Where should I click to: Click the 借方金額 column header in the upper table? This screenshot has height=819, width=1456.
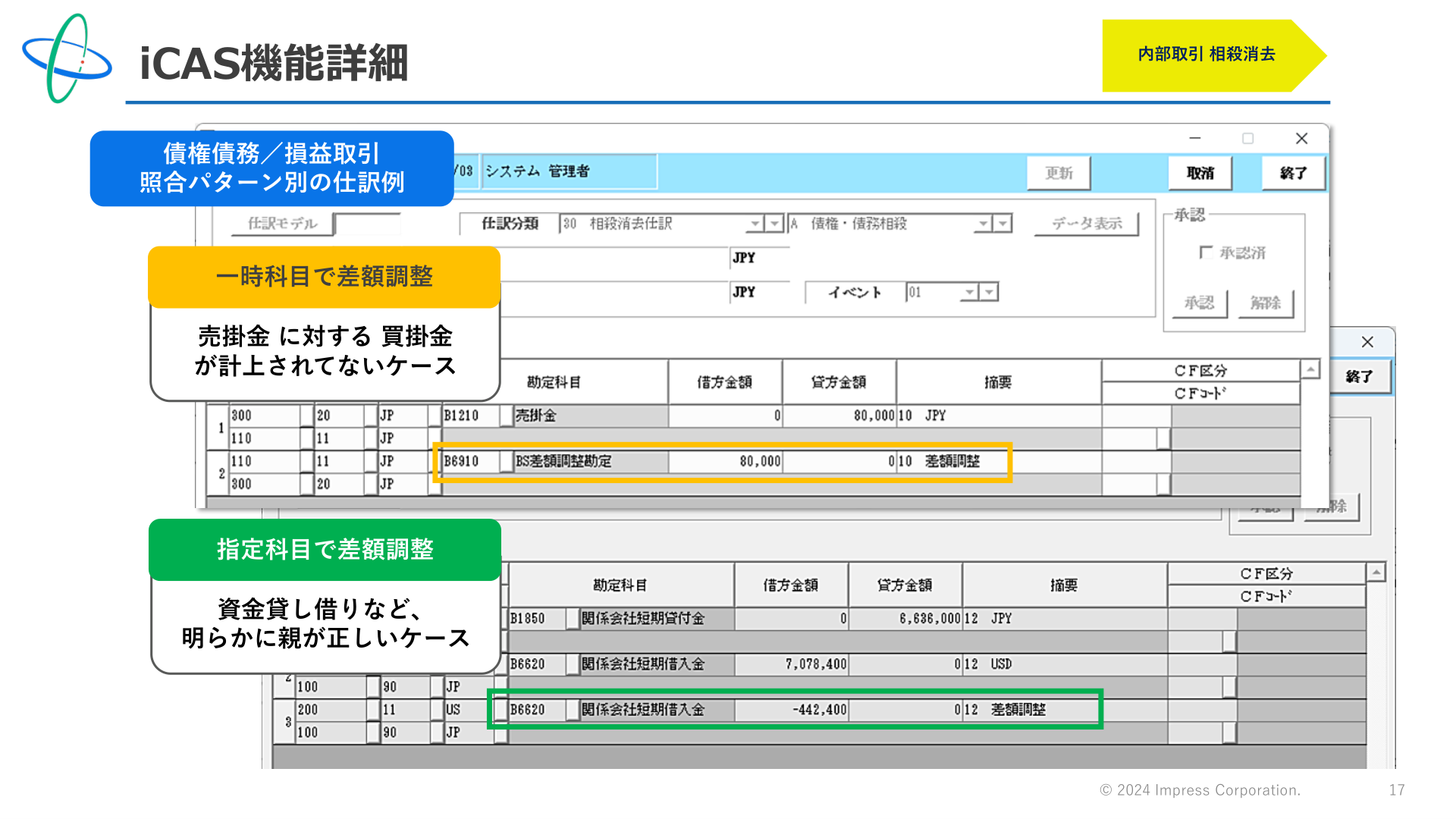pyautogui.click(x=725, y=382)
